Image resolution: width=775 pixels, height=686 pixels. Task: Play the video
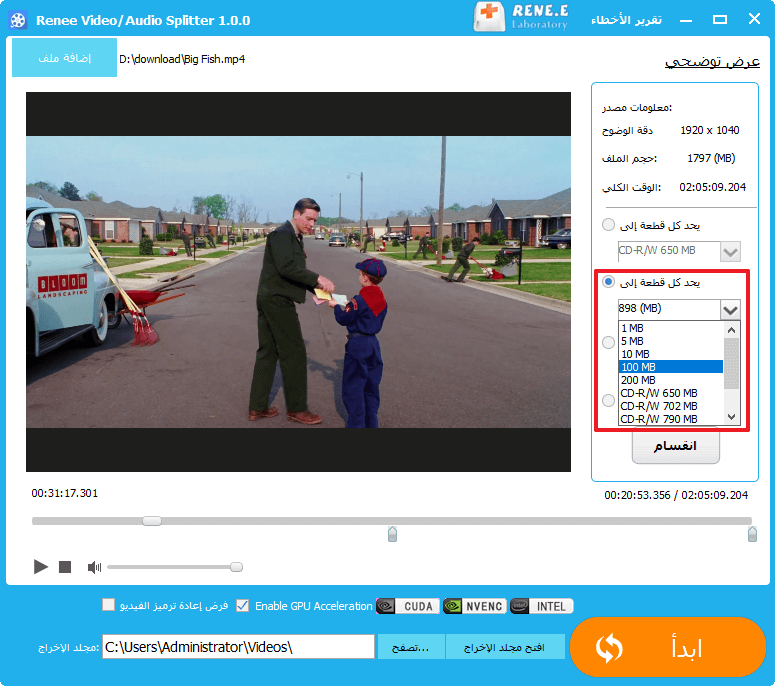pos(41,566)
